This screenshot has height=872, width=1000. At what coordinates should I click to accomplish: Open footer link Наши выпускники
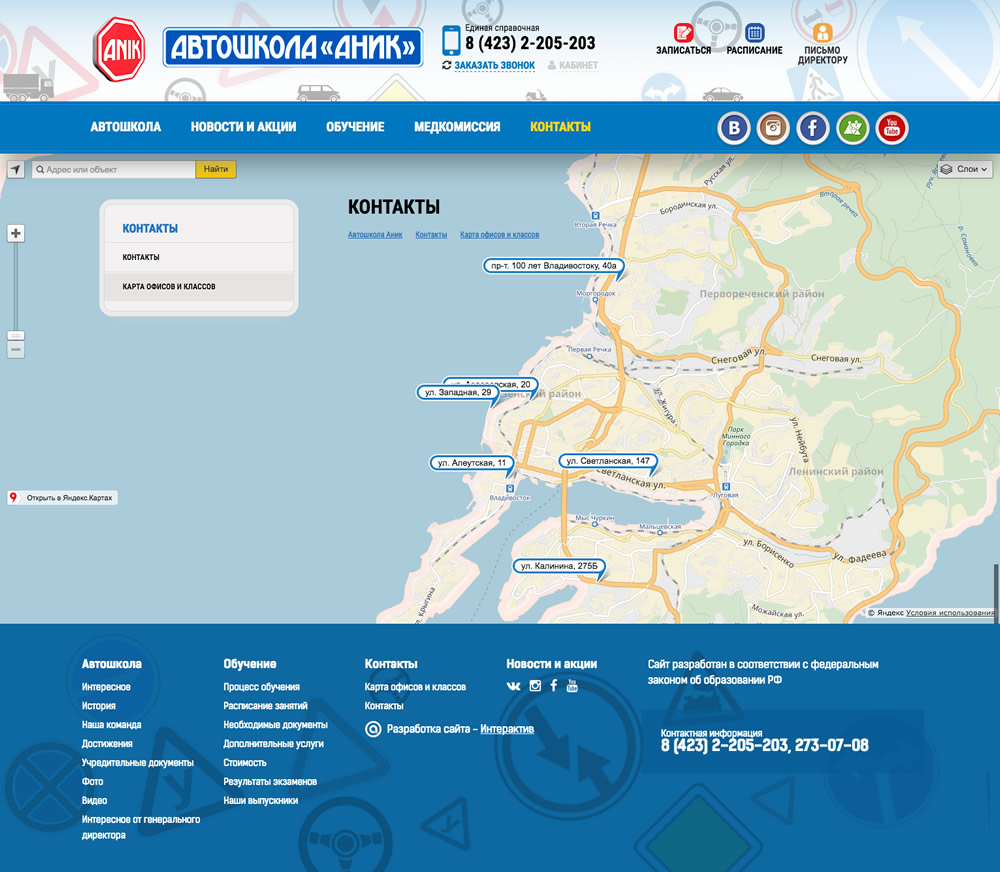[x=261, y=801]
